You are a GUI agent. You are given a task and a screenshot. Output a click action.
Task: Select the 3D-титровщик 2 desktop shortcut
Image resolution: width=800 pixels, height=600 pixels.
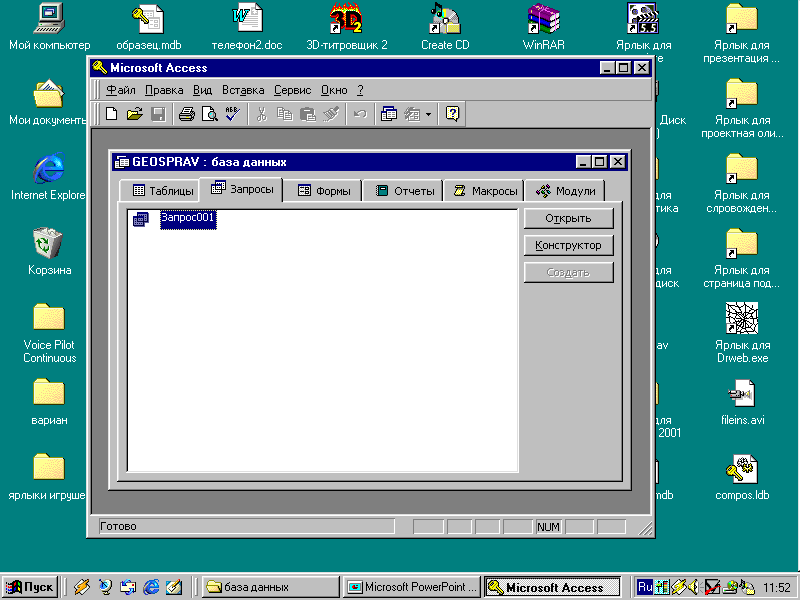point(346,27)
